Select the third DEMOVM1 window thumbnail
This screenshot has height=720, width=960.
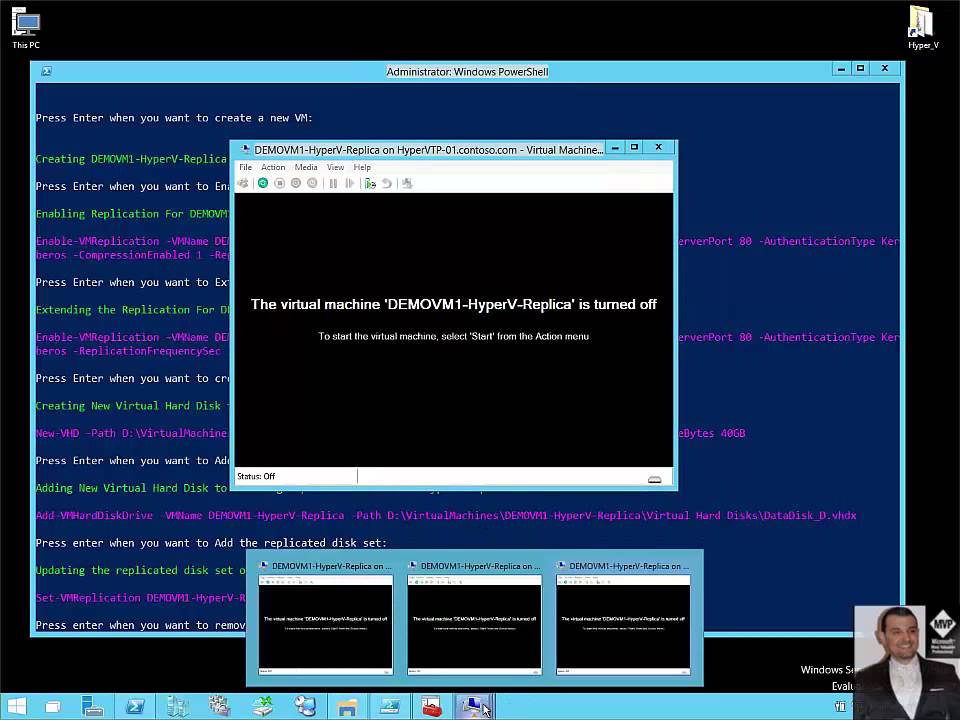coord(623,620)
